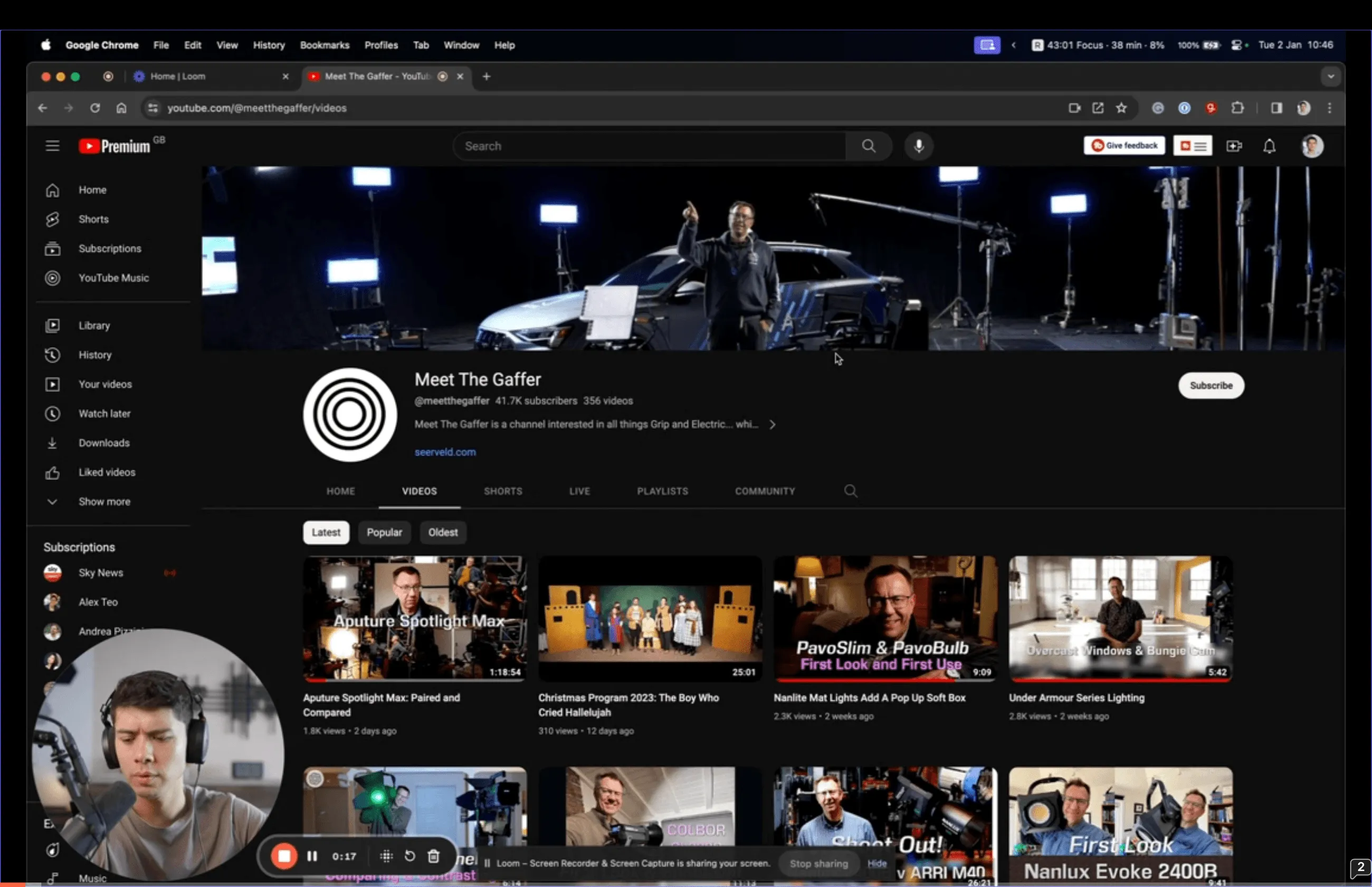Switch to the Home | Loom browser tab
This screenshot has width=1372, height=887.
[x=211, y=77]
